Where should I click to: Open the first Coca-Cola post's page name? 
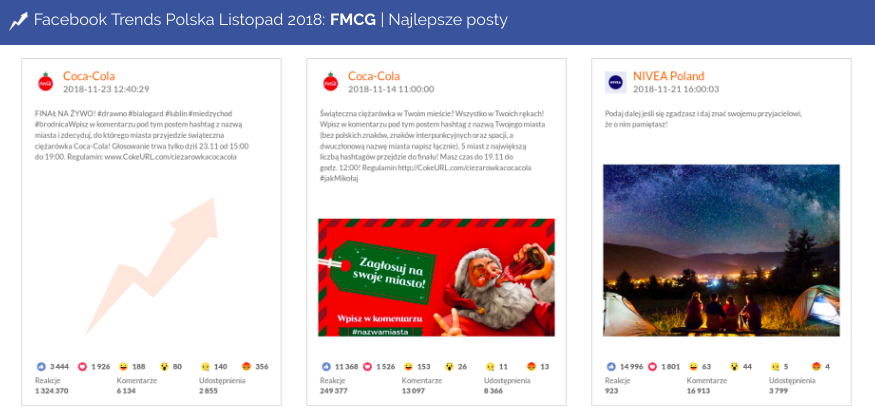pos(89,76)
